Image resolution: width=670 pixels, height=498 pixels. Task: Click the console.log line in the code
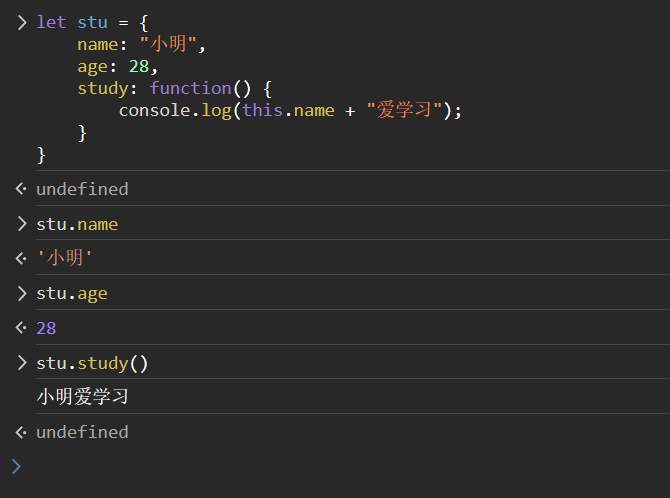tap(290, 110)
